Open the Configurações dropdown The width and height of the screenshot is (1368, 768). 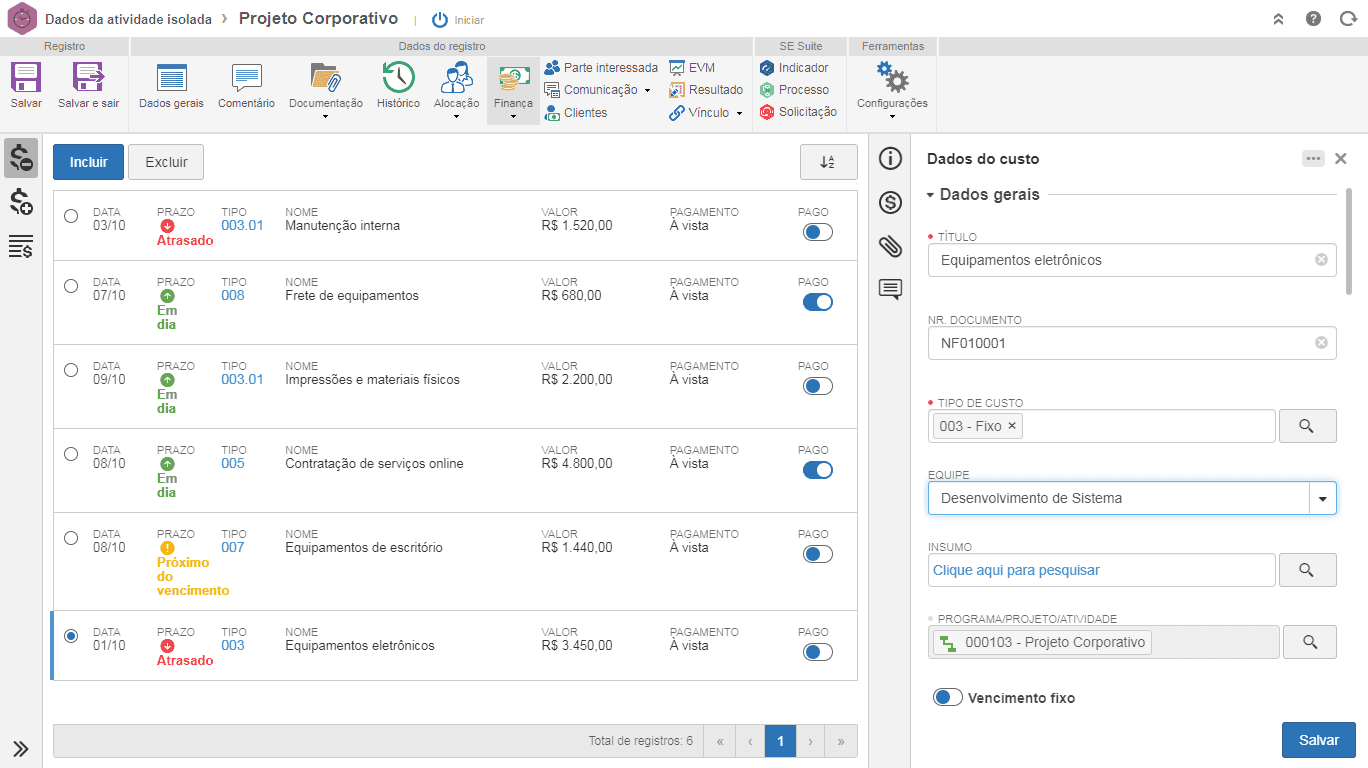pyautogui.click(x=892, y=91)
